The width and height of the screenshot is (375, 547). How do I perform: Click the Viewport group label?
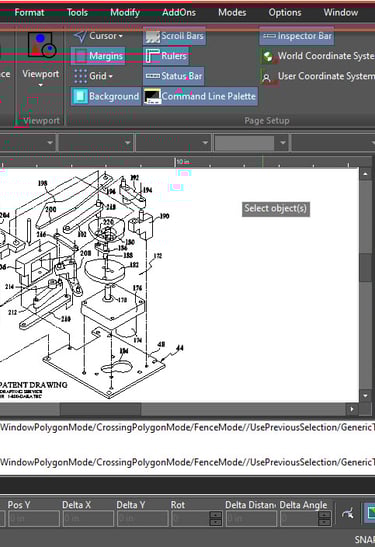[42, 121]
